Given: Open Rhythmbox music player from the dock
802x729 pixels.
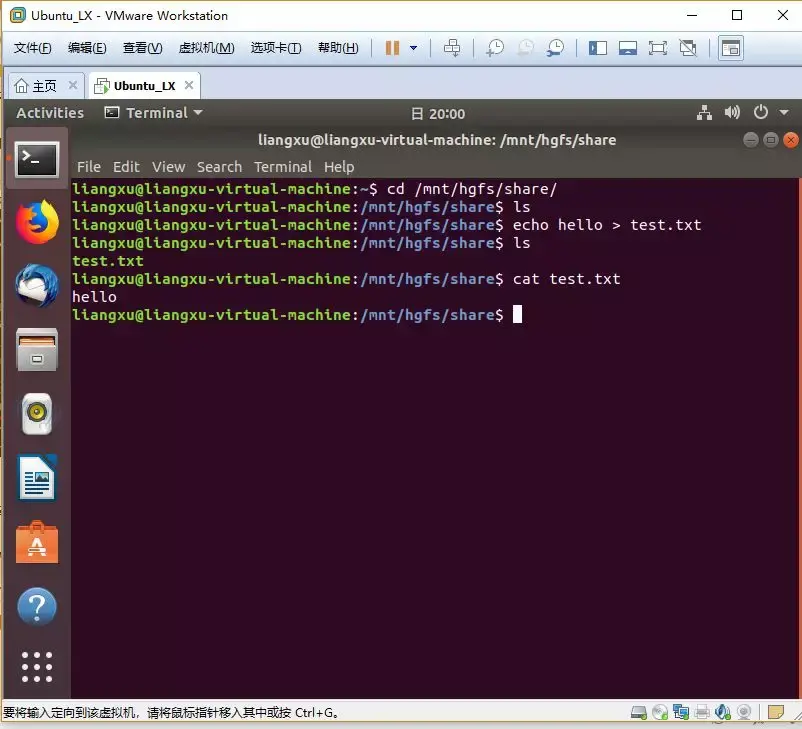Looking at the screenshot, I should point(37,414).
